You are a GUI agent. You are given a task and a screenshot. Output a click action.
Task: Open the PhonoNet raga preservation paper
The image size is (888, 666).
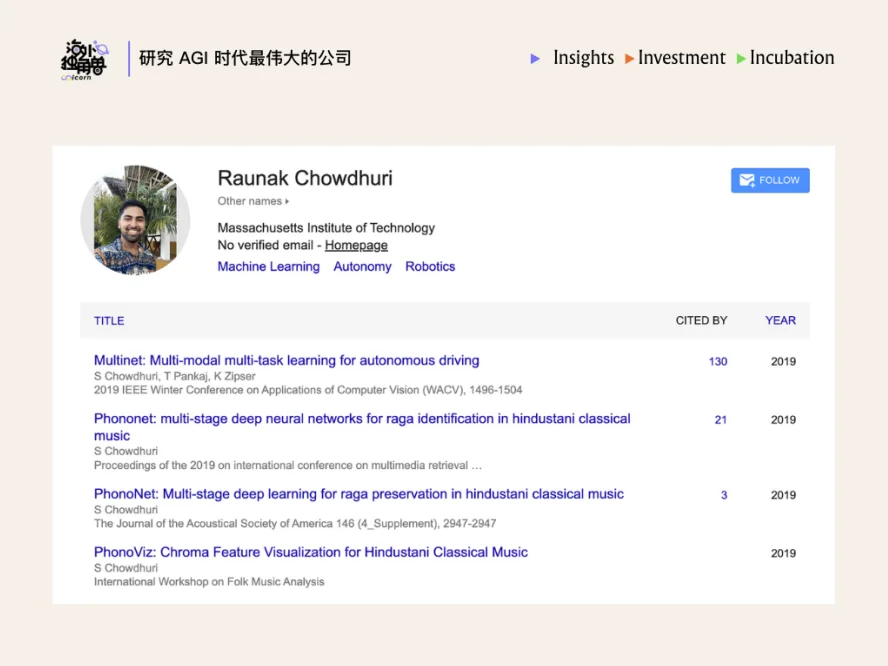pos(358,494)
